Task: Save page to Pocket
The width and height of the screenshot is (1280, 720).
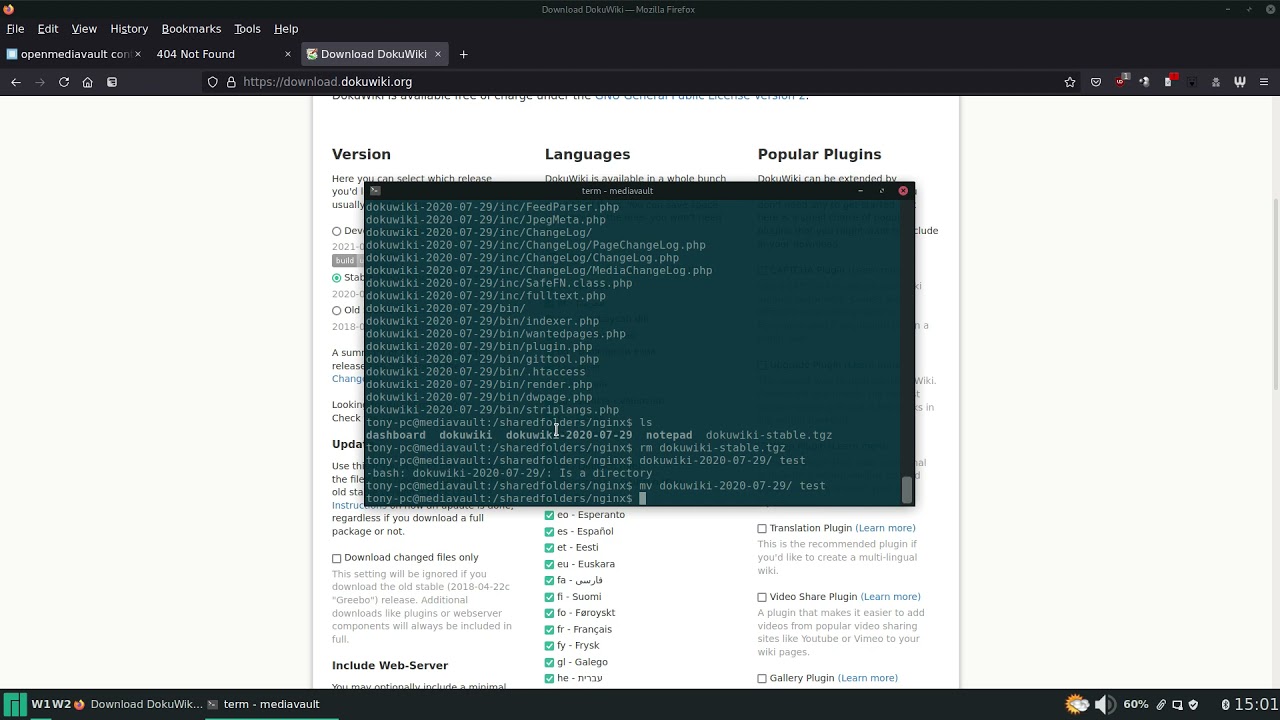Action: 1096,82
